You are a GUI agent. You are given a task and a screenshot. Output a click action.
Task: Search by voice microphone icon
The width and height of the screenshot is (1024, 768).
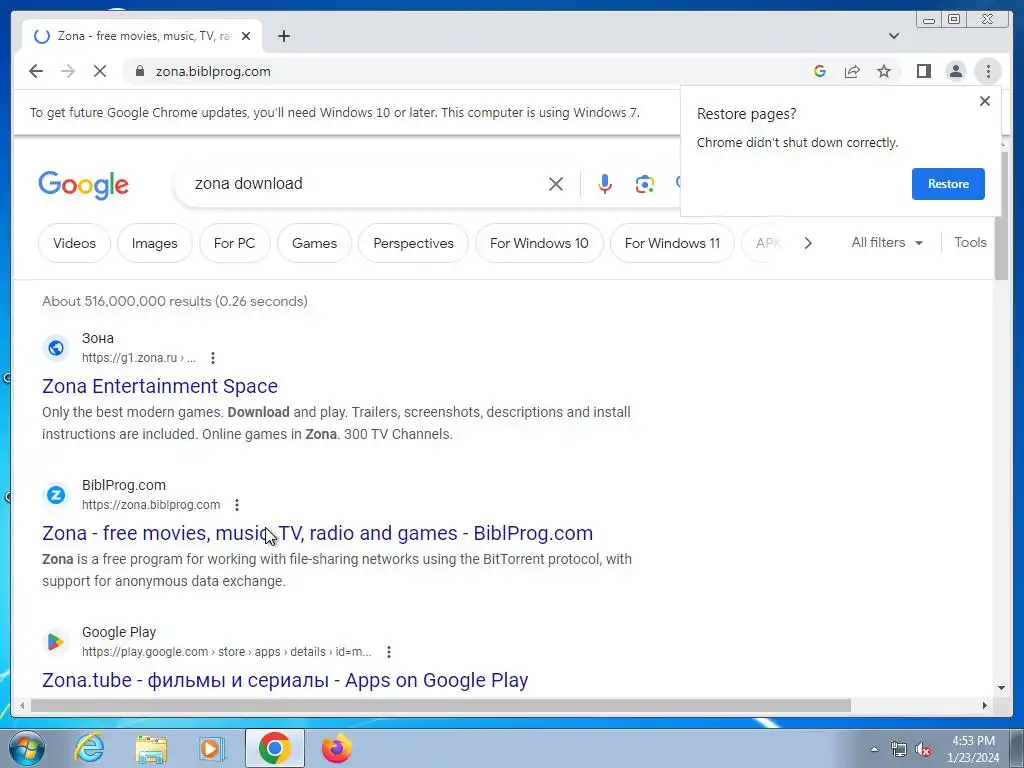point(605,184)
